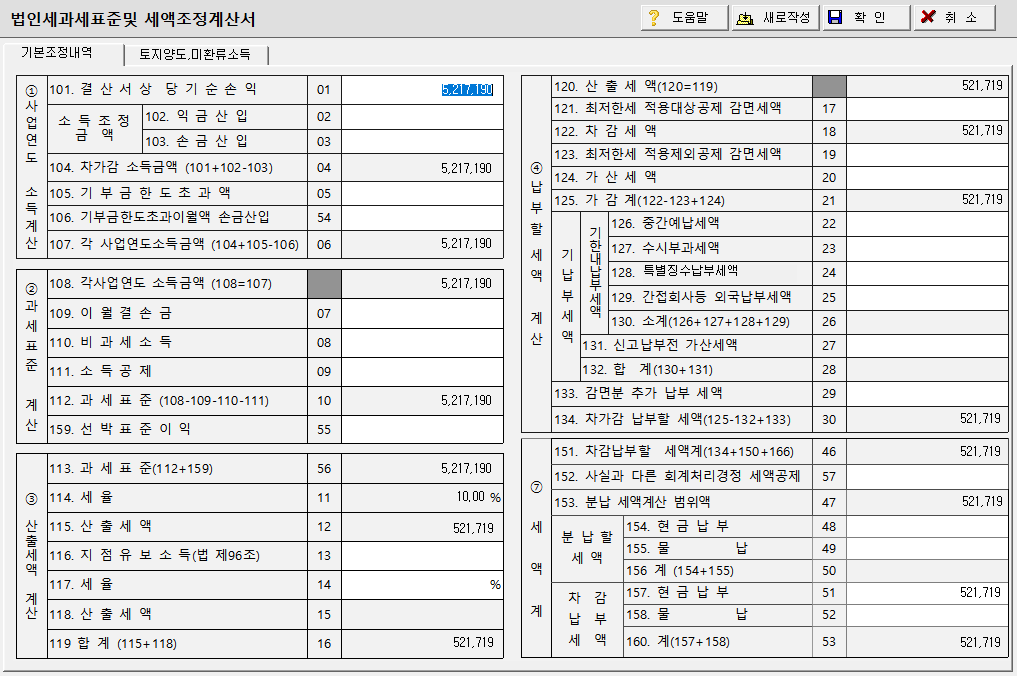This screenshot has width=1017, height=676.
Task: Click the 121 최저한세 적용대상공제 감면세액 field
Action: pos(927,108)
